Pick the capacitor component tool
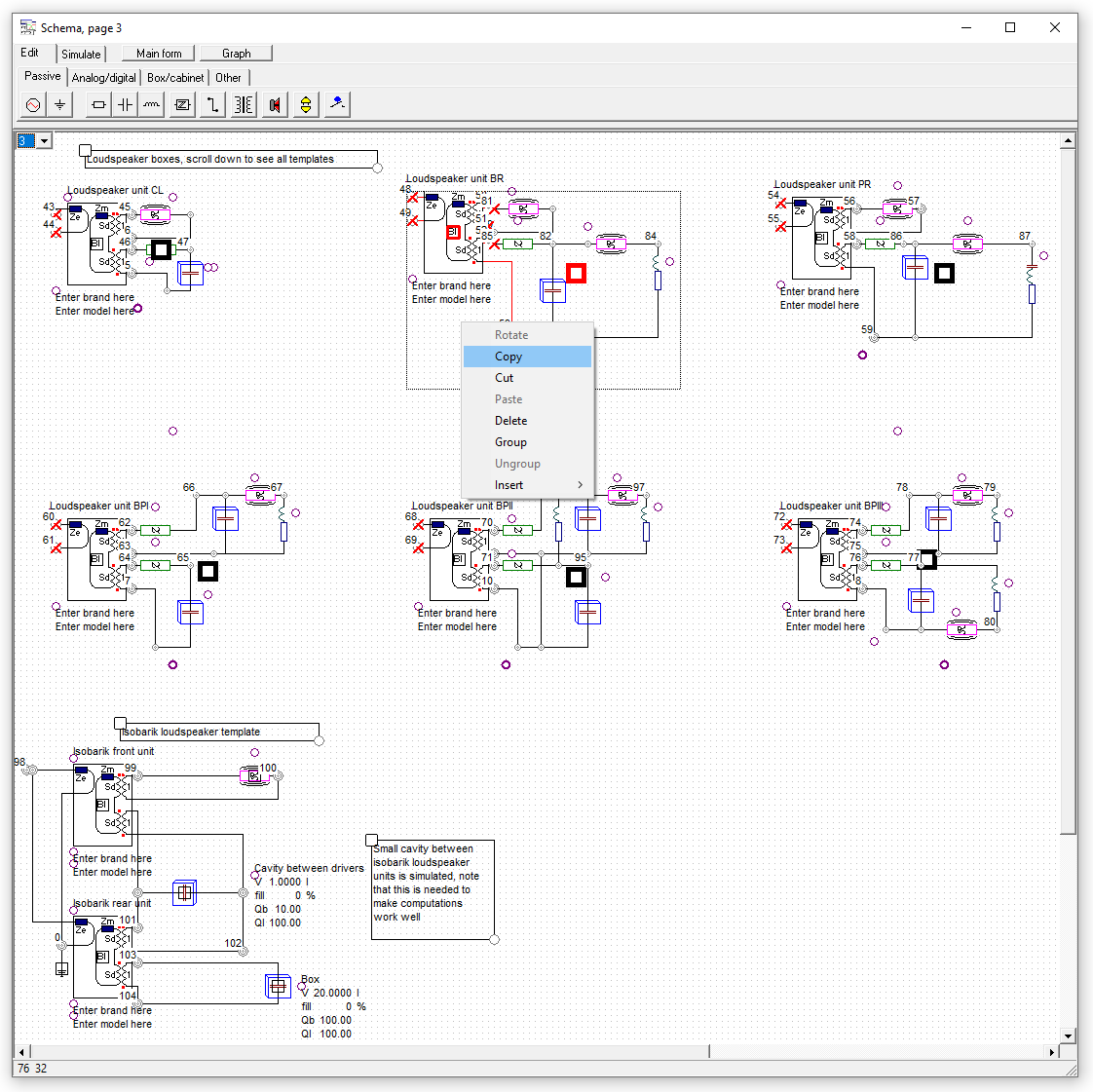The width and height of the screenshot is (1093, 1092). coord(125,104)
